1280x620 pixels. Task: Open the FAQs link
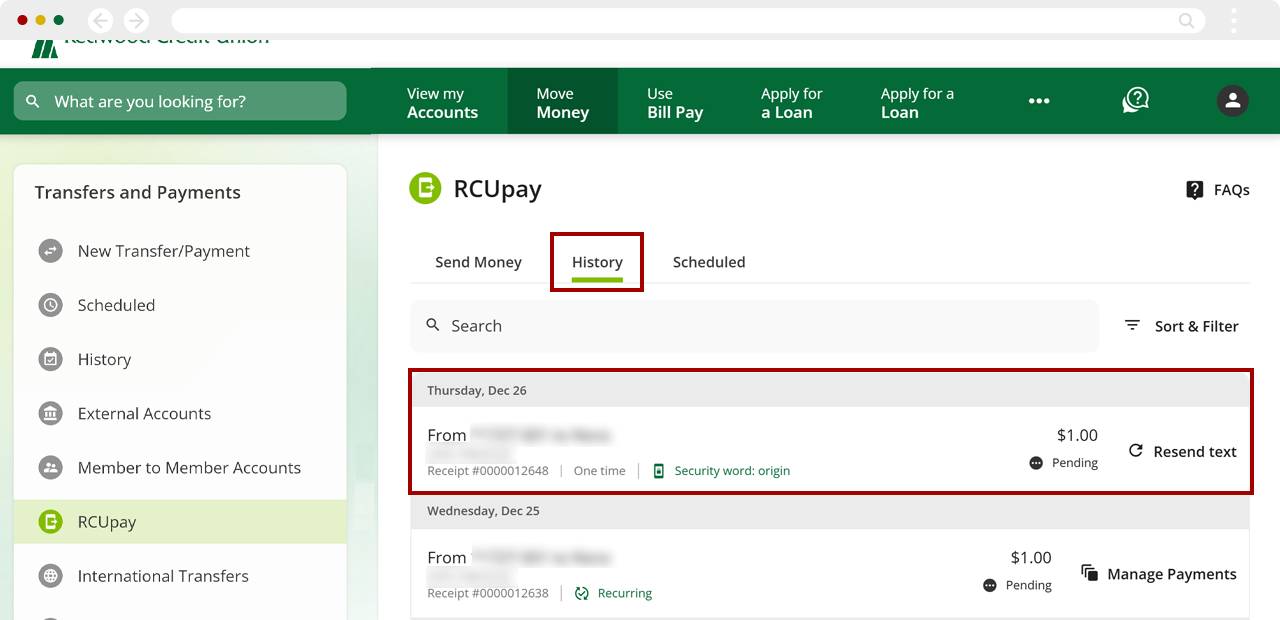click(x=1231, y=190)
